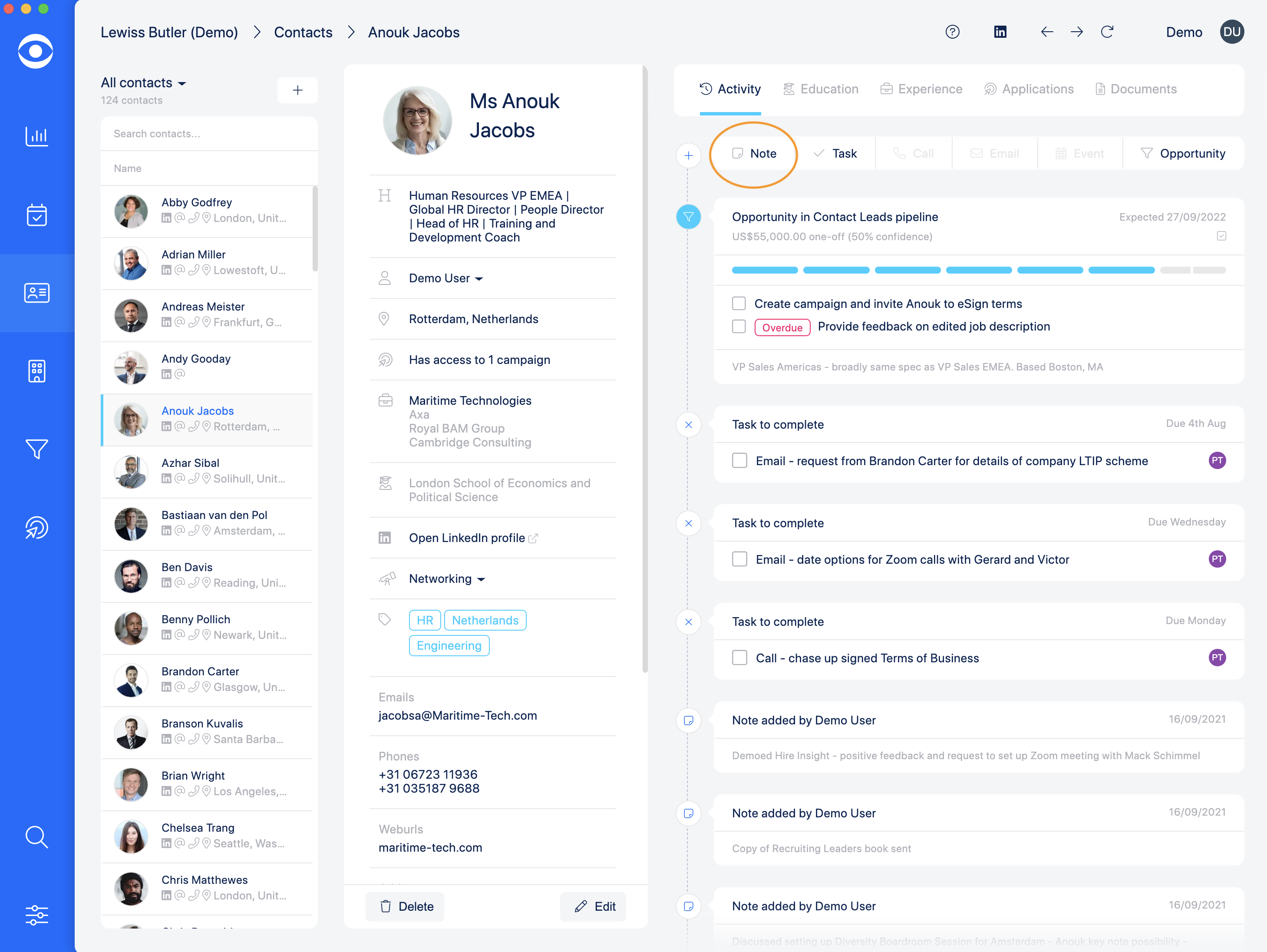This screenshot has width=1267, height=952.
Task: Open the pipeline funnel sidebar icon
Action: click(36, 449)
